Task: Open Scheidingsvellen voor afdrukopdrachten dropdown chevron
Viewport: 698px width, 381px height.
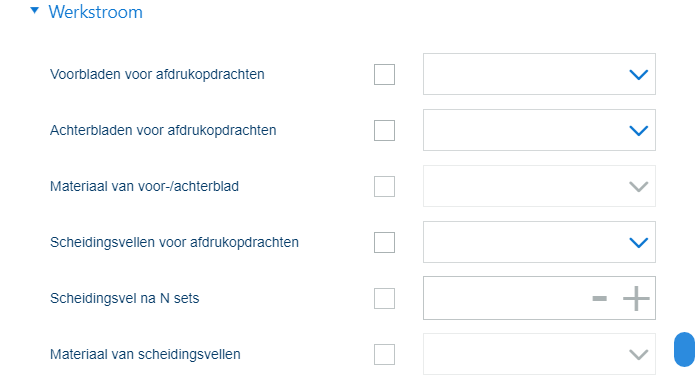Action: pyautogui.click(x=638, y=243)
